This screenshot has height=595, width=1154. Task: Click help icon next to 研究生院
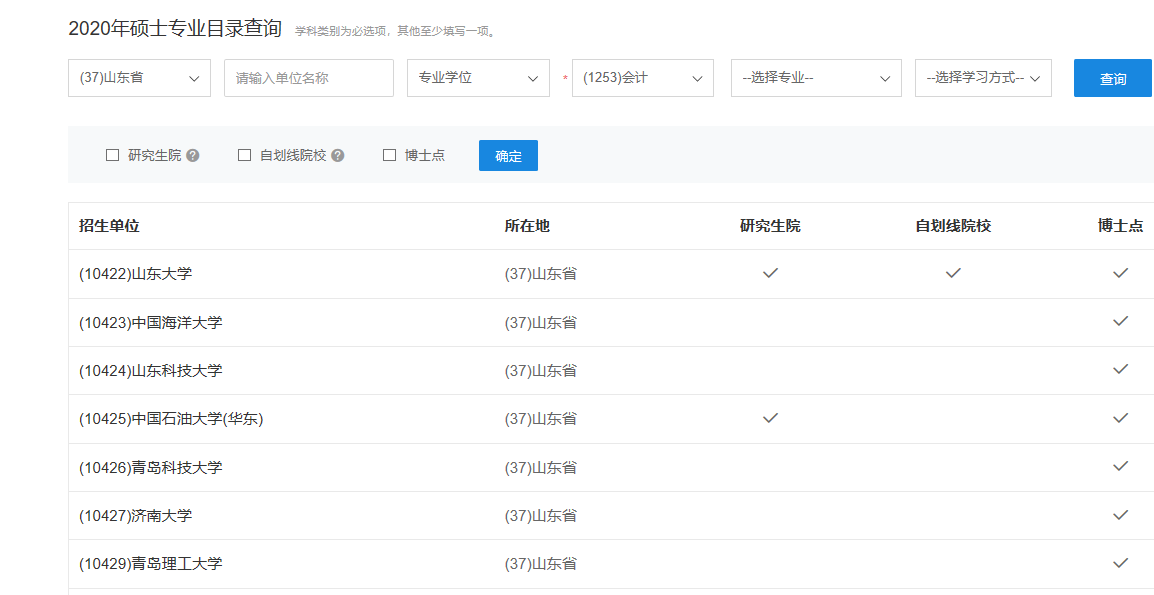193,155
